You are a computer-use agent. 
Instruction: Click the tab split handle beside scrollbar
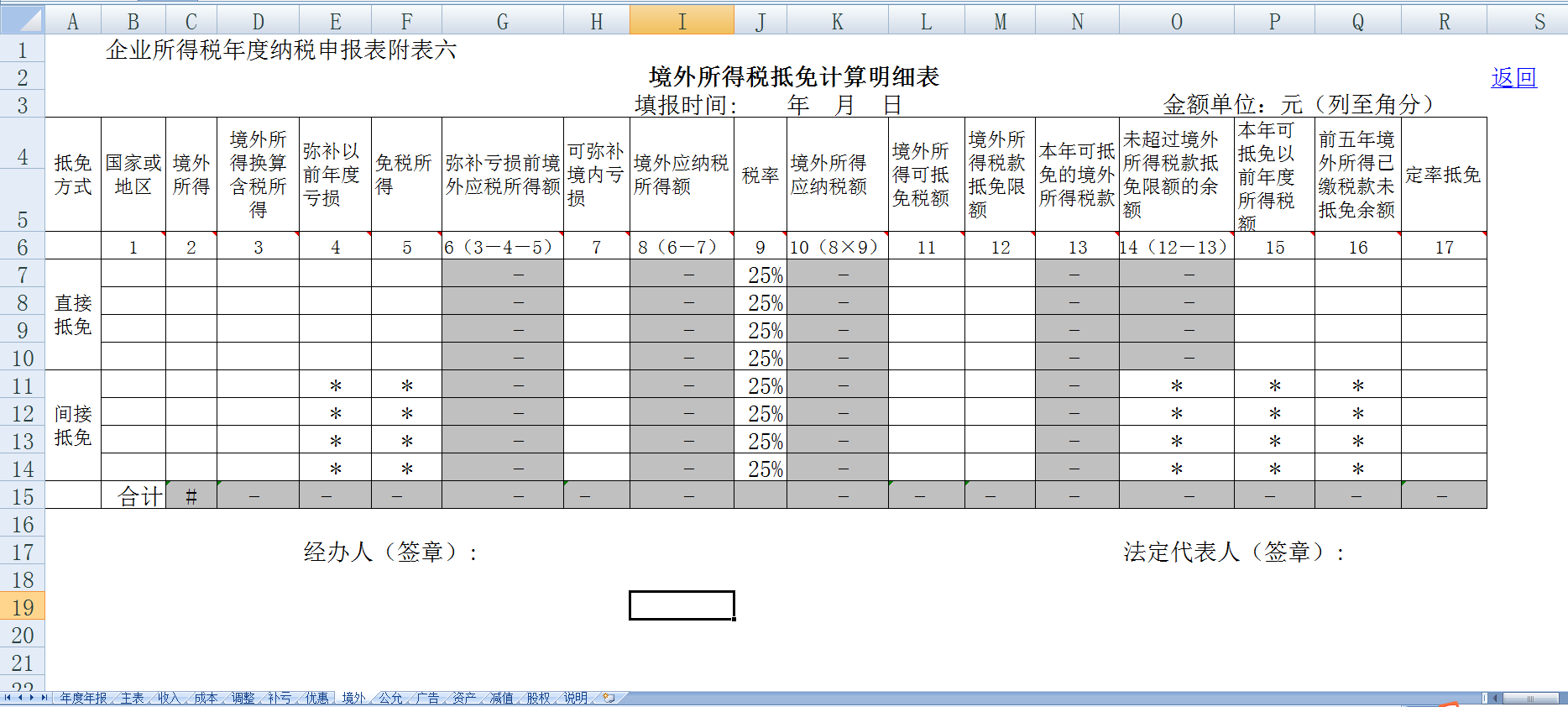(1484, 698)
